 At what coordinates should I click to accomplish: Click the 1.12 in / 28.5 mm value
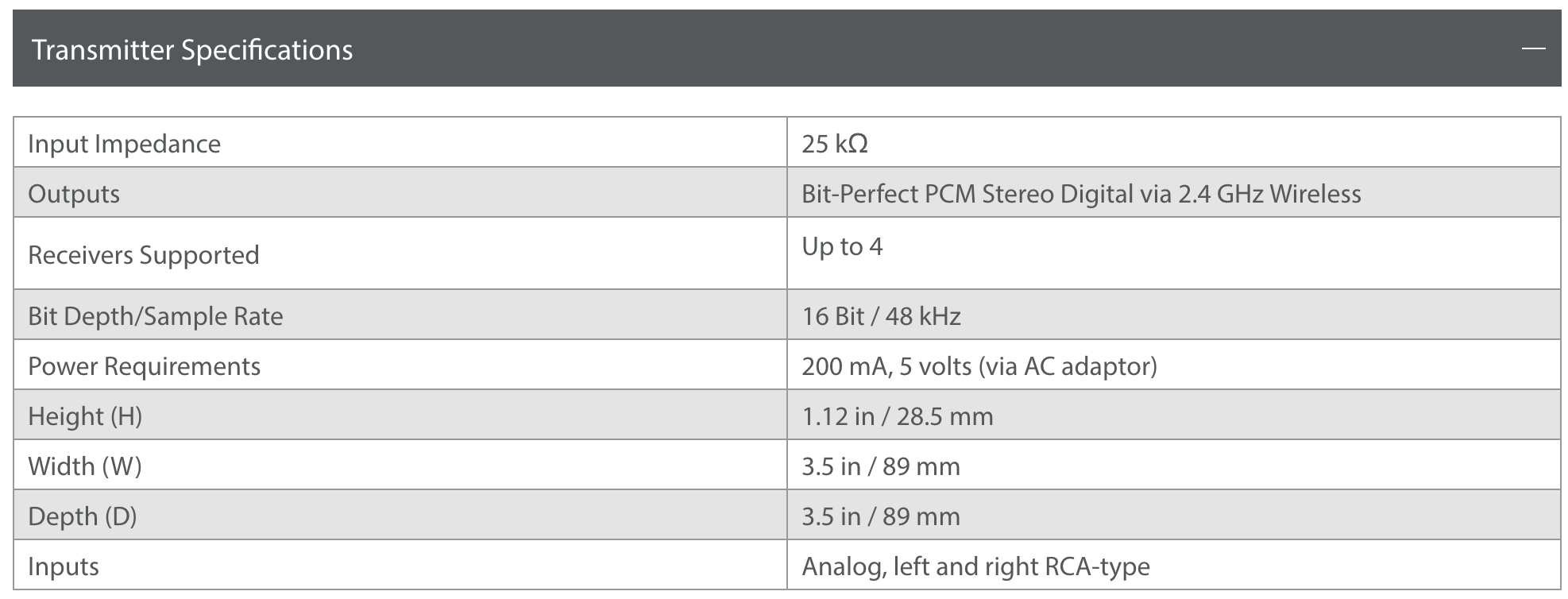(x=898, y=416)
